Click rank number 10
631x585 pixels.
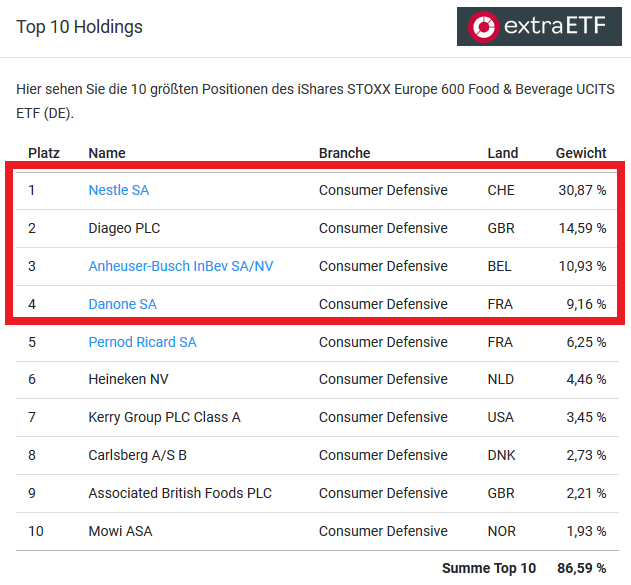(36, 531)
